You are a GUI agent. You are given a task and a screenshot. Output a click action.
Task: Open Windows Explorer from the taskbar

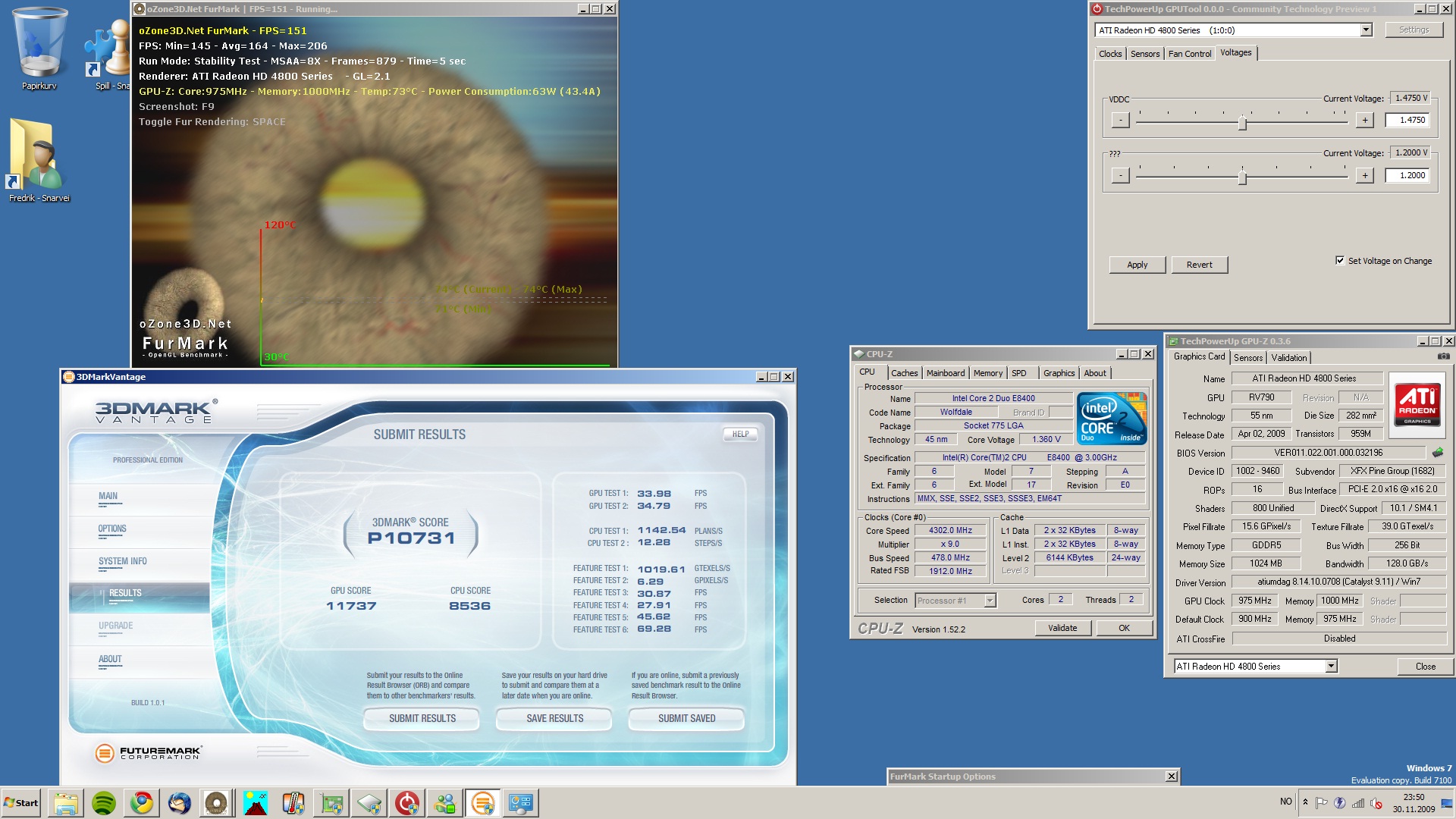click(x=66, y=803)
